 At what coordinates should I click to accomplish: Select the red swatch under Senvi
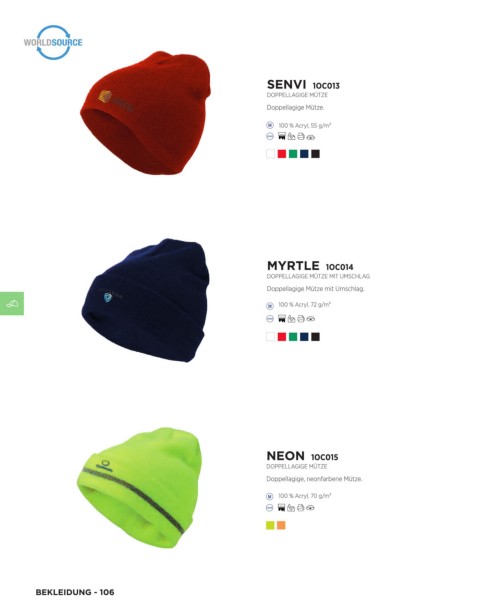[282, 154]
